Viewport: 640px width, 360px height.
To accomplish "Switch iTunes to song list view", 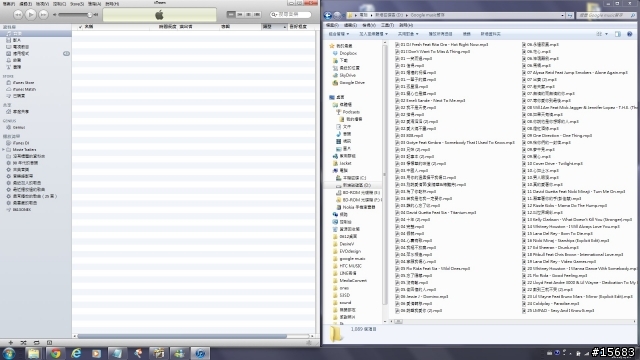I will pos(231,14).
